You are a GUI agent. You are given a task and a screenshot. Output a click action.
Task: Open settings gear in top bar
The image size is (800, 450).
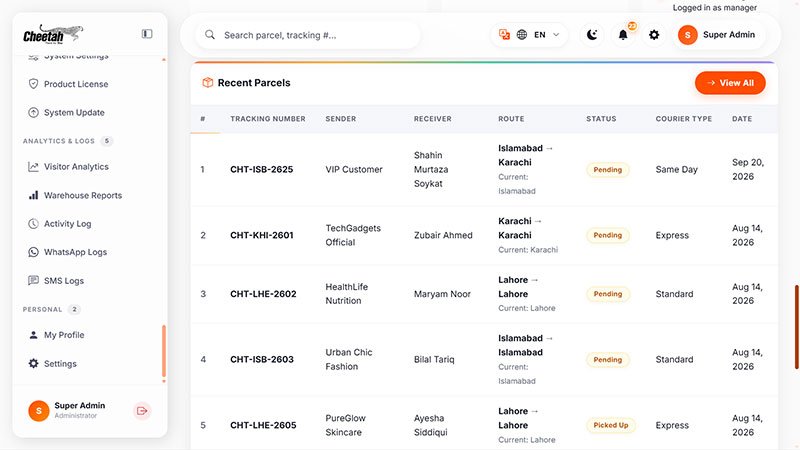(654, 35)
